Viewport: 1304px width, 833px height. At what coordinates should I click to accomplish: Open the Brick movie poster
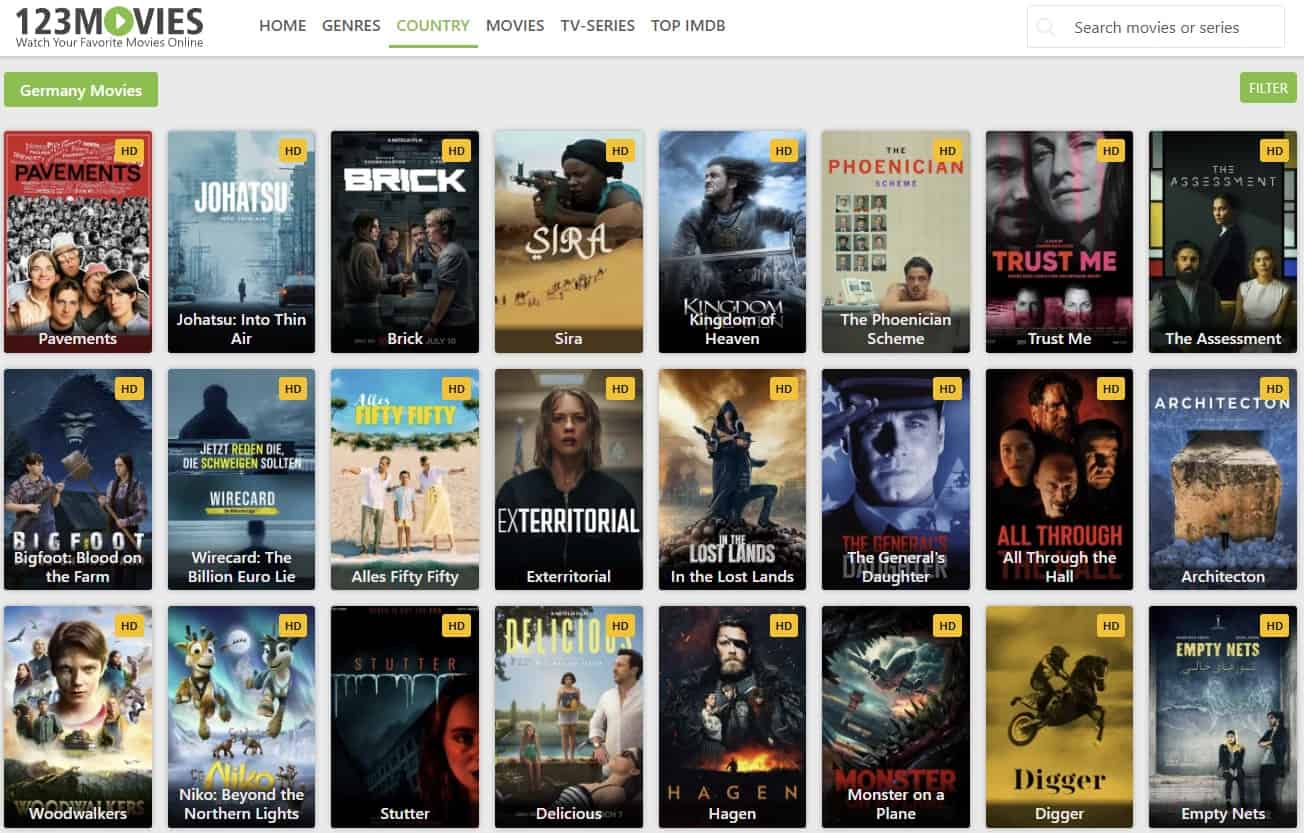pos(405,242)
